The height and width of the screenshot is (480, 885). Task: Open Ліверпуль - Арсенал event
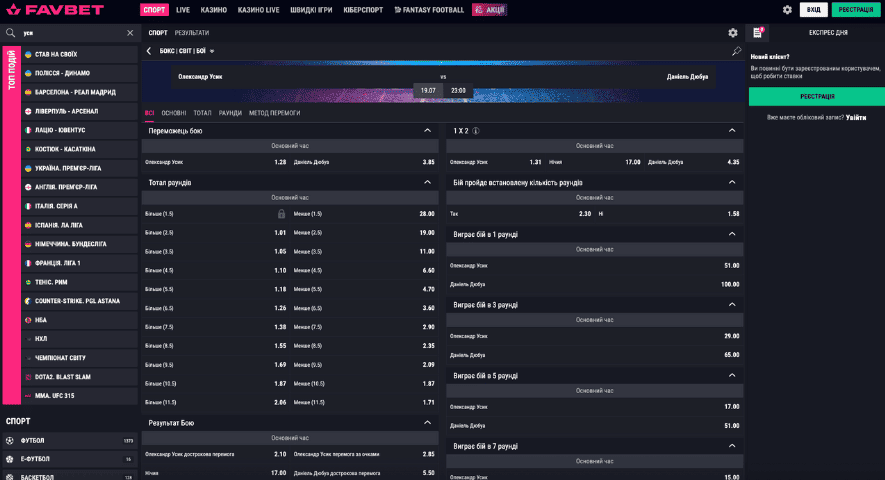pos(80,111)
